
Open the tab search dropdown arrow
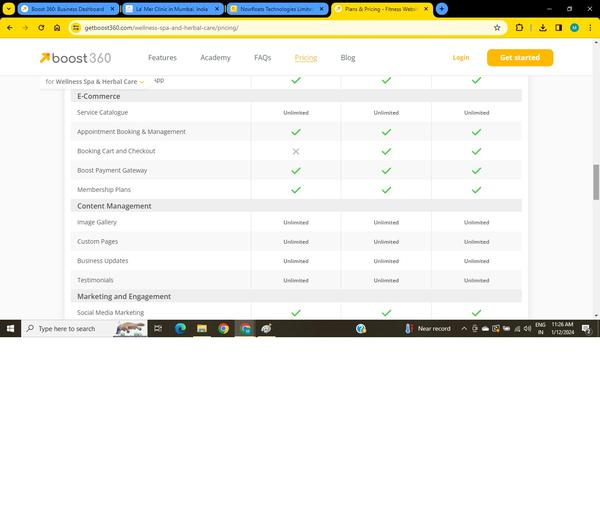(9, 8)
